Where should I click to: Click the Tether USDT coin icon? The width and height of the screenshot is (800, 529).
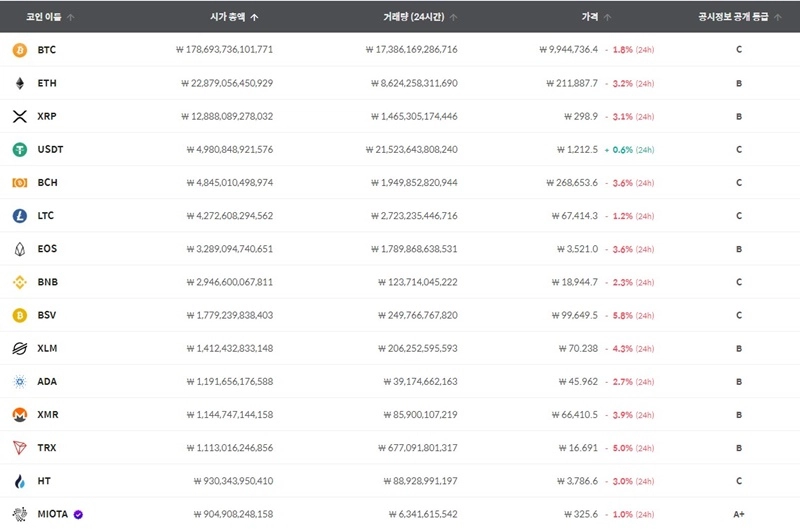click(x=19, y=149)
